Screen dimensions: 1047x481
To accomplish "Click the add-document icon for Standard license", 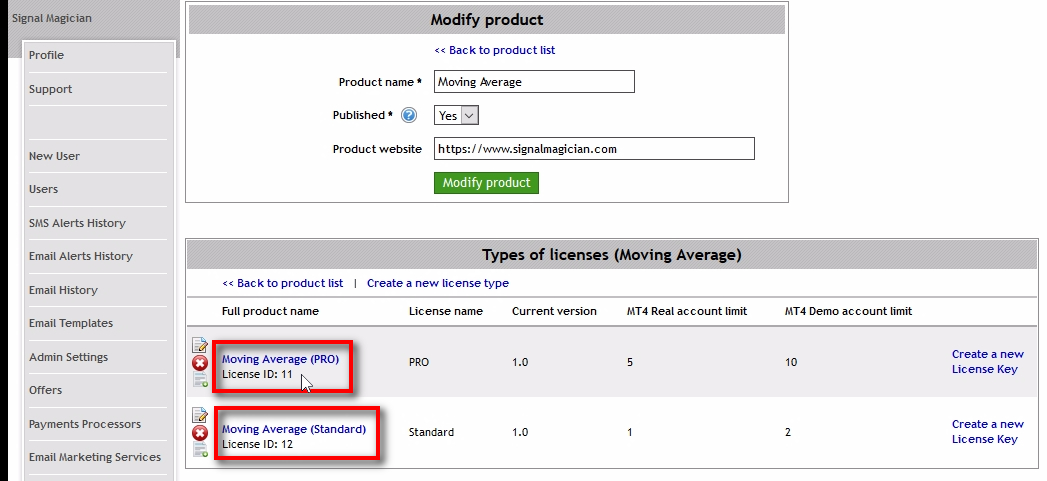I will pyautogui.click(x=200, y=449).
